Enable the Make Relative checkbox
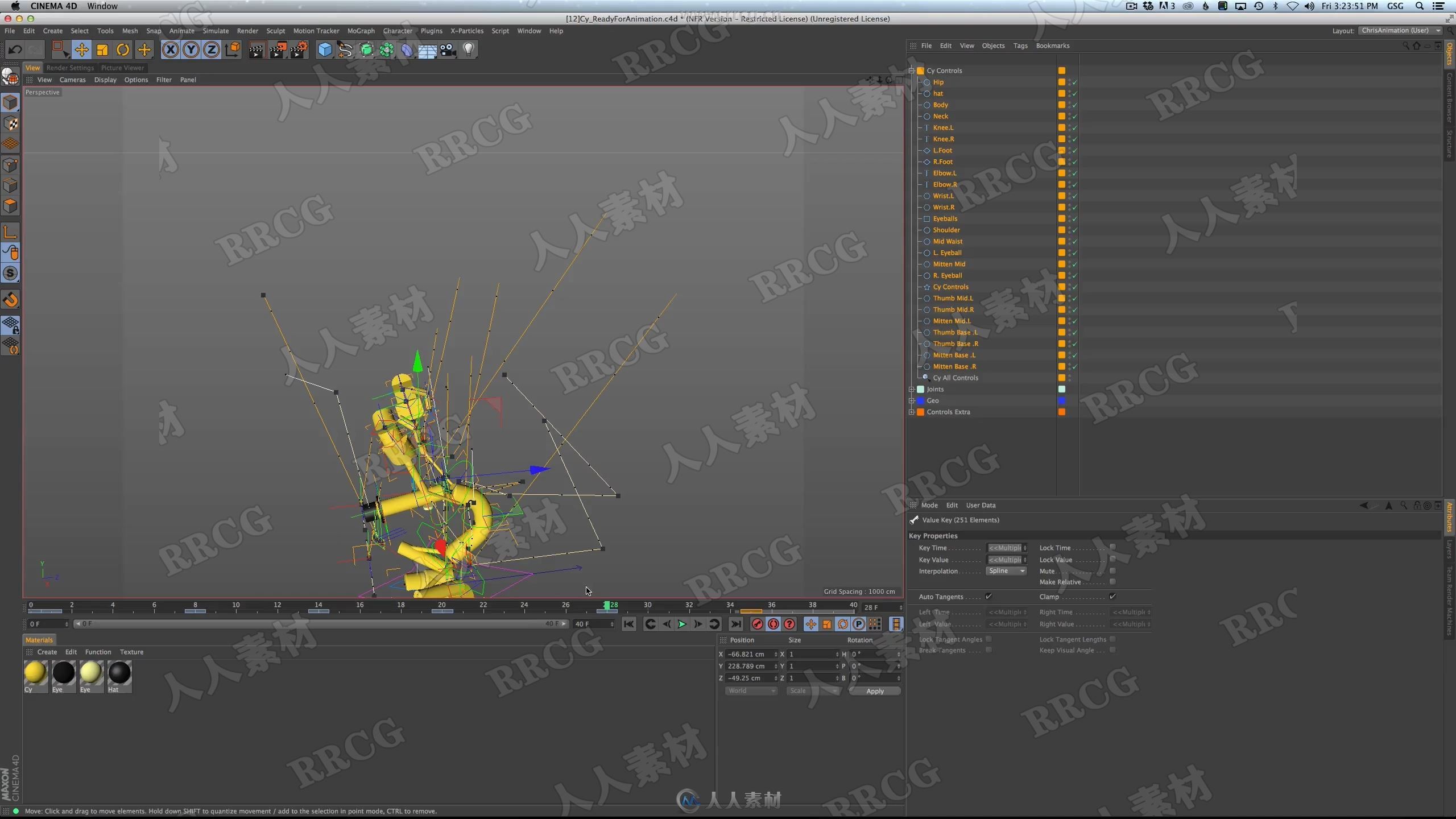 [x=1112, y=581]
